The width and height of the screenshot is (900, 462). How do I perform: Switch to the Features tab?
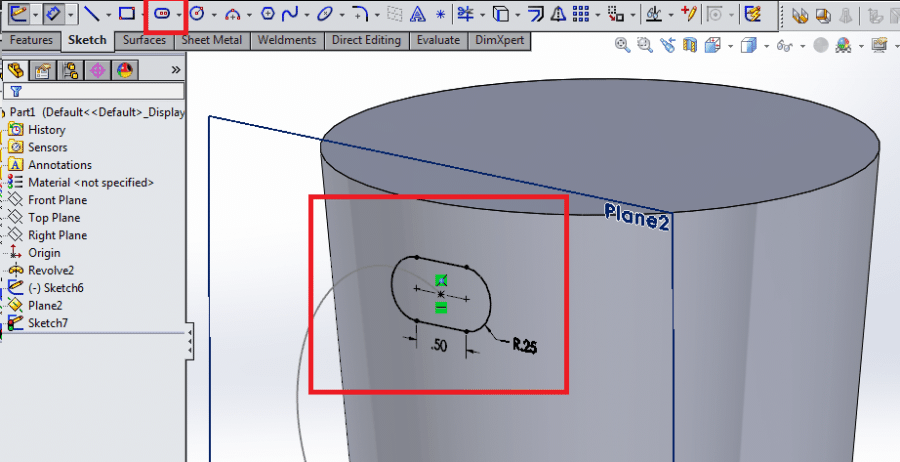coord(31,40)
